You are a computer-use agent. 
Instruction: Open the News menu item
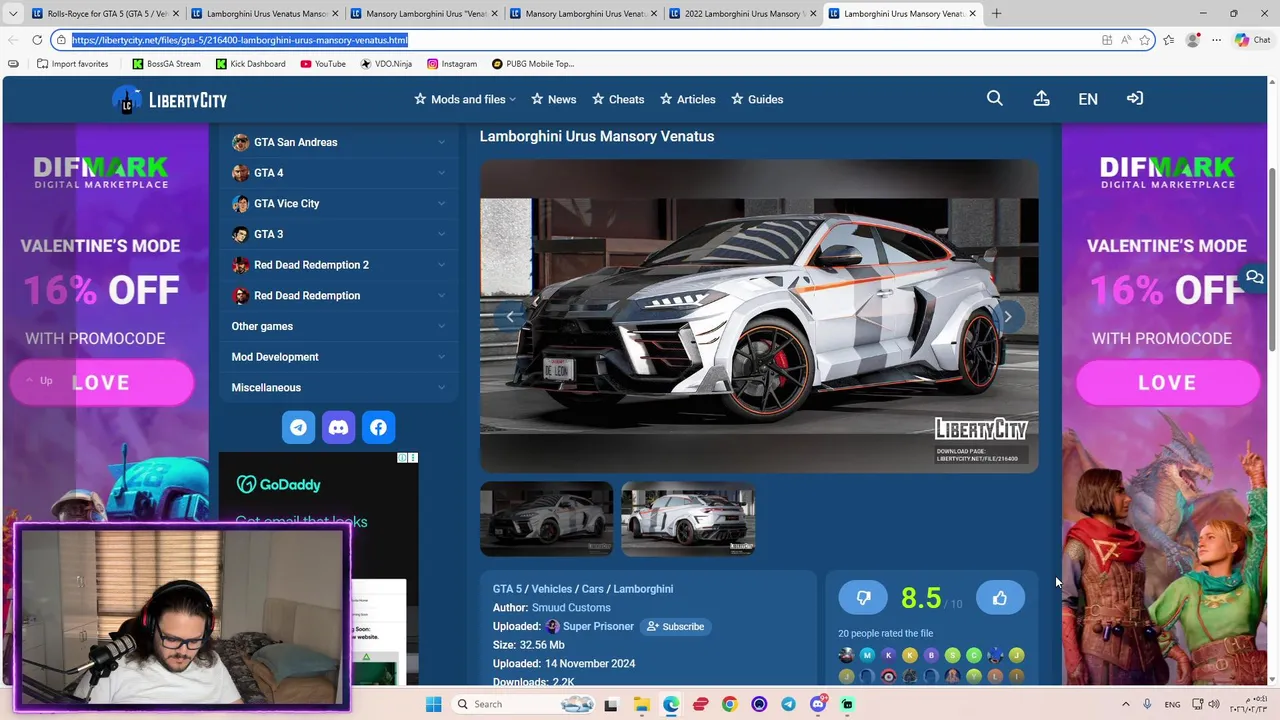[x=554, y=99]
